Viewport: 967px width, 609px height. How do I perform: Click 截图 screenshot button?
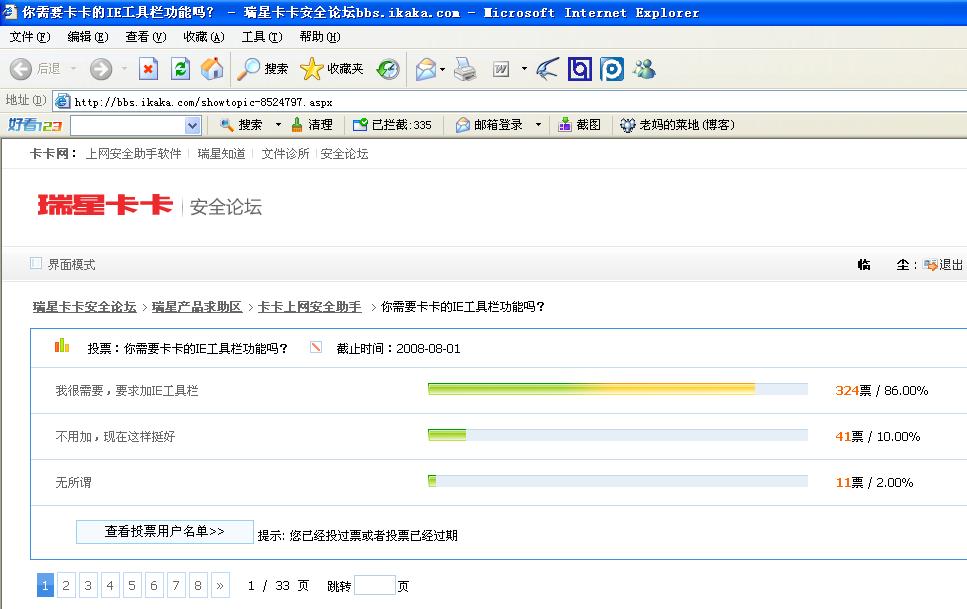click(x=579, y=125)
